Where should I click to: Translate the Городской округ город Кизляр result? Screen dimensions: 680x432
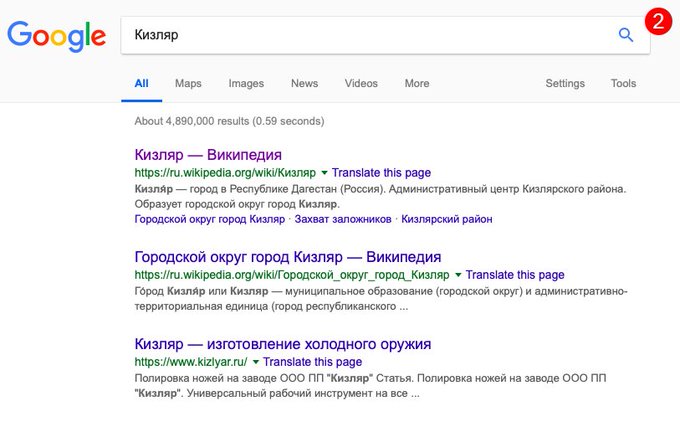point(515,275)
